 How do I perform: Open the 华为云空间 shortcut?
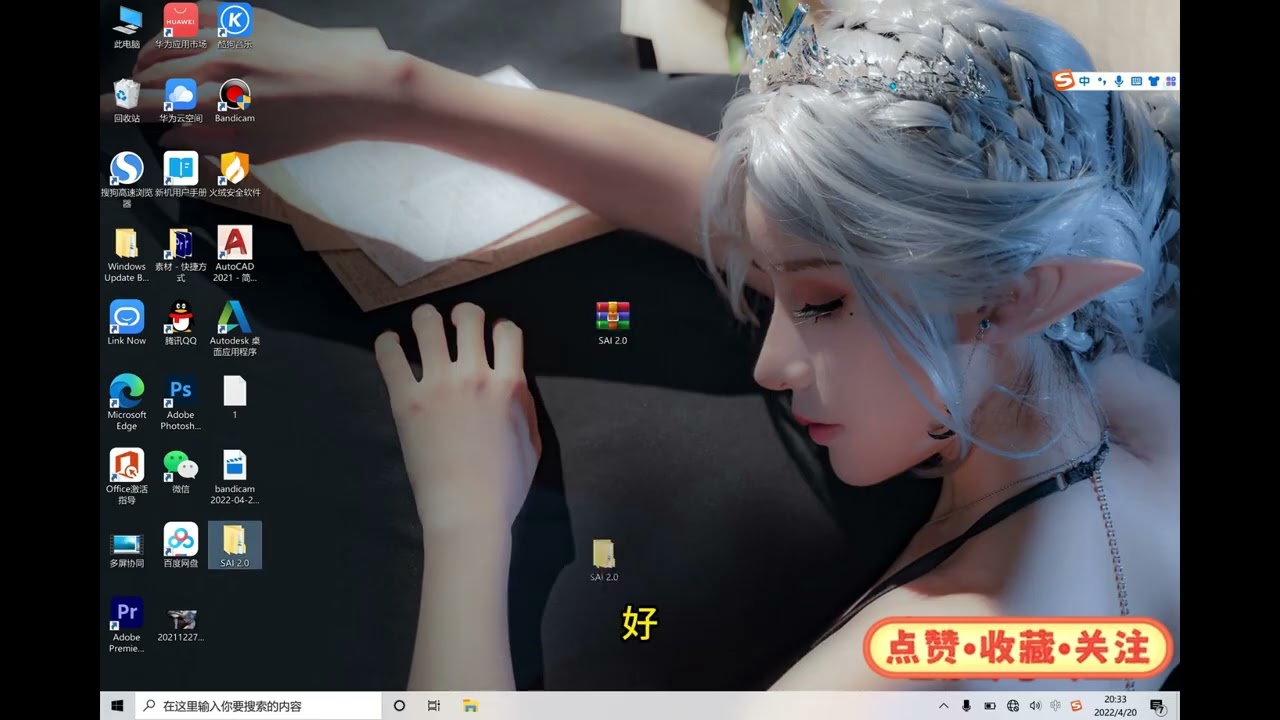[x=181, y=101]
